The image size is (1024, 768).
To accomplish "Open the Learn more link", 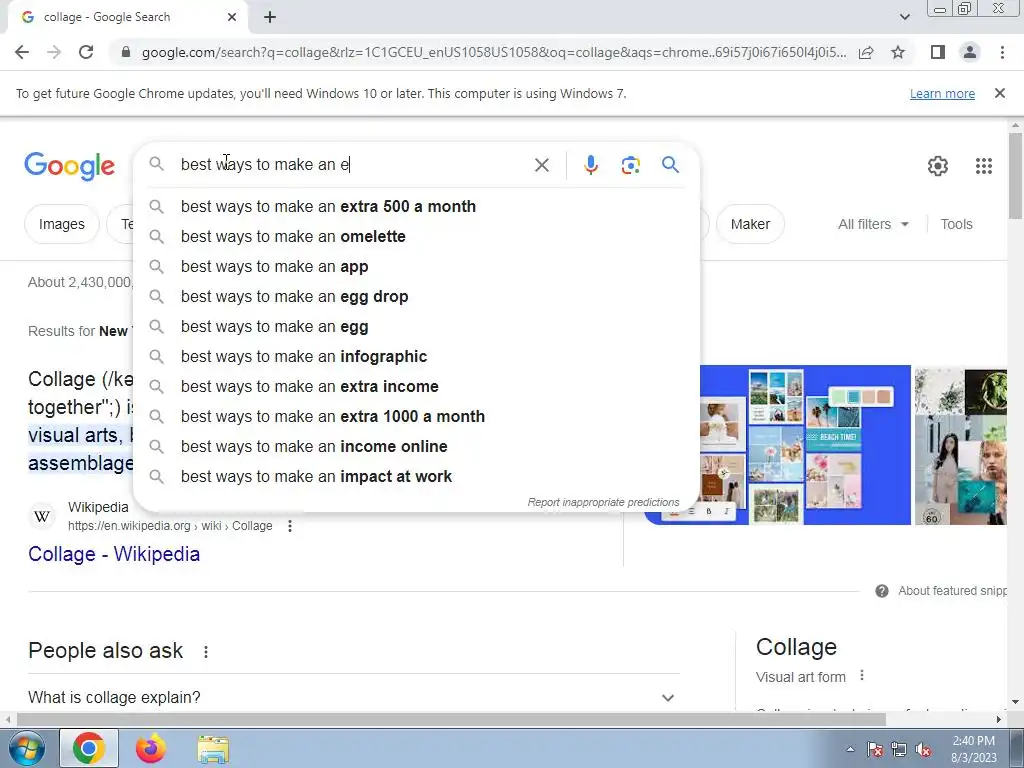I will click(x=942, y=93).
